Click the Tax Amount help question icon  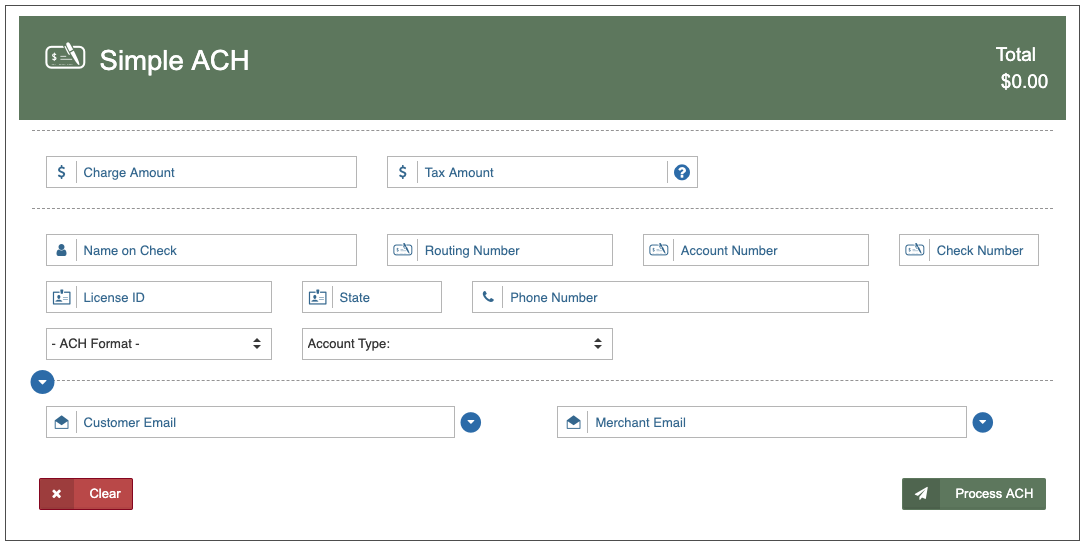pyautogui.click(x=682, y=172)
